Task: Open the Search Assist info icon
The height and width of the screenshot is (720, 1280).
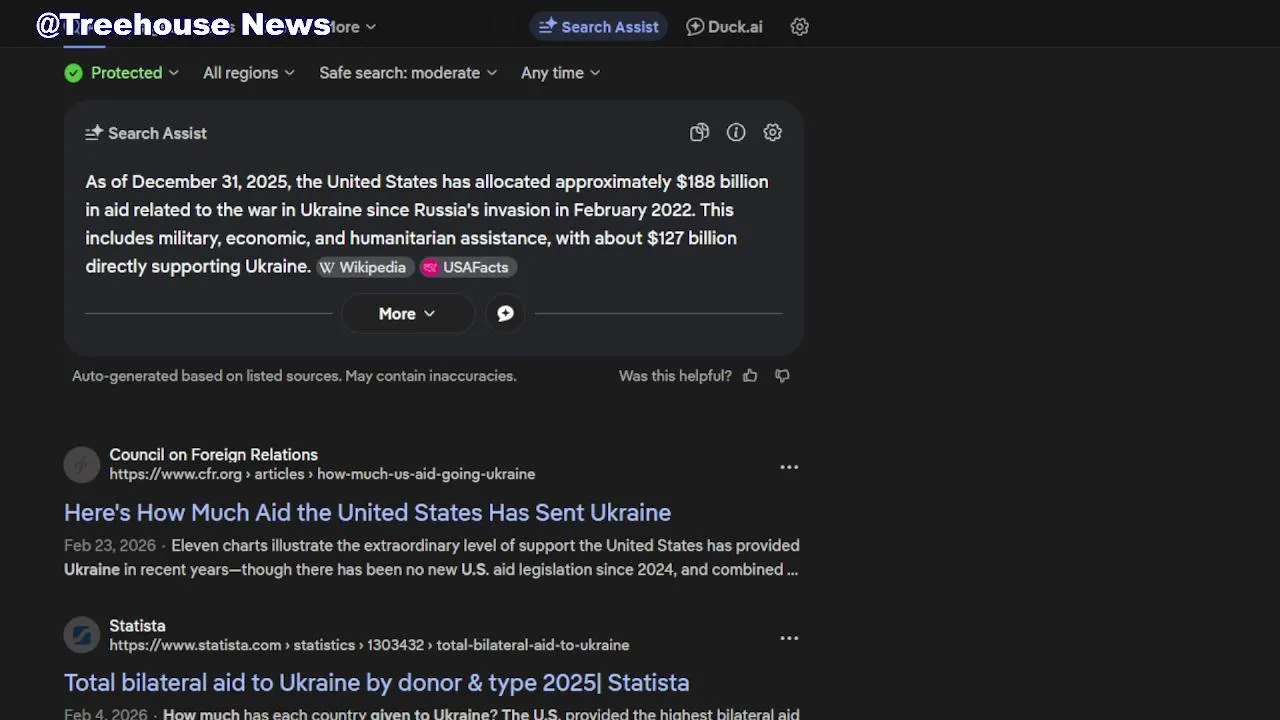Action: tap(736, 132)
